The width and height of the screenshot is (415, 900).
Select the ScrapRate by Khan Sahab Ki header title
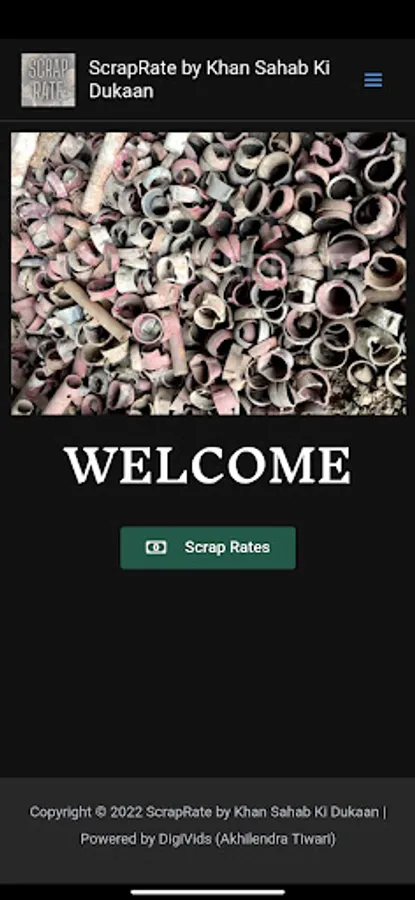click(210, 68)
